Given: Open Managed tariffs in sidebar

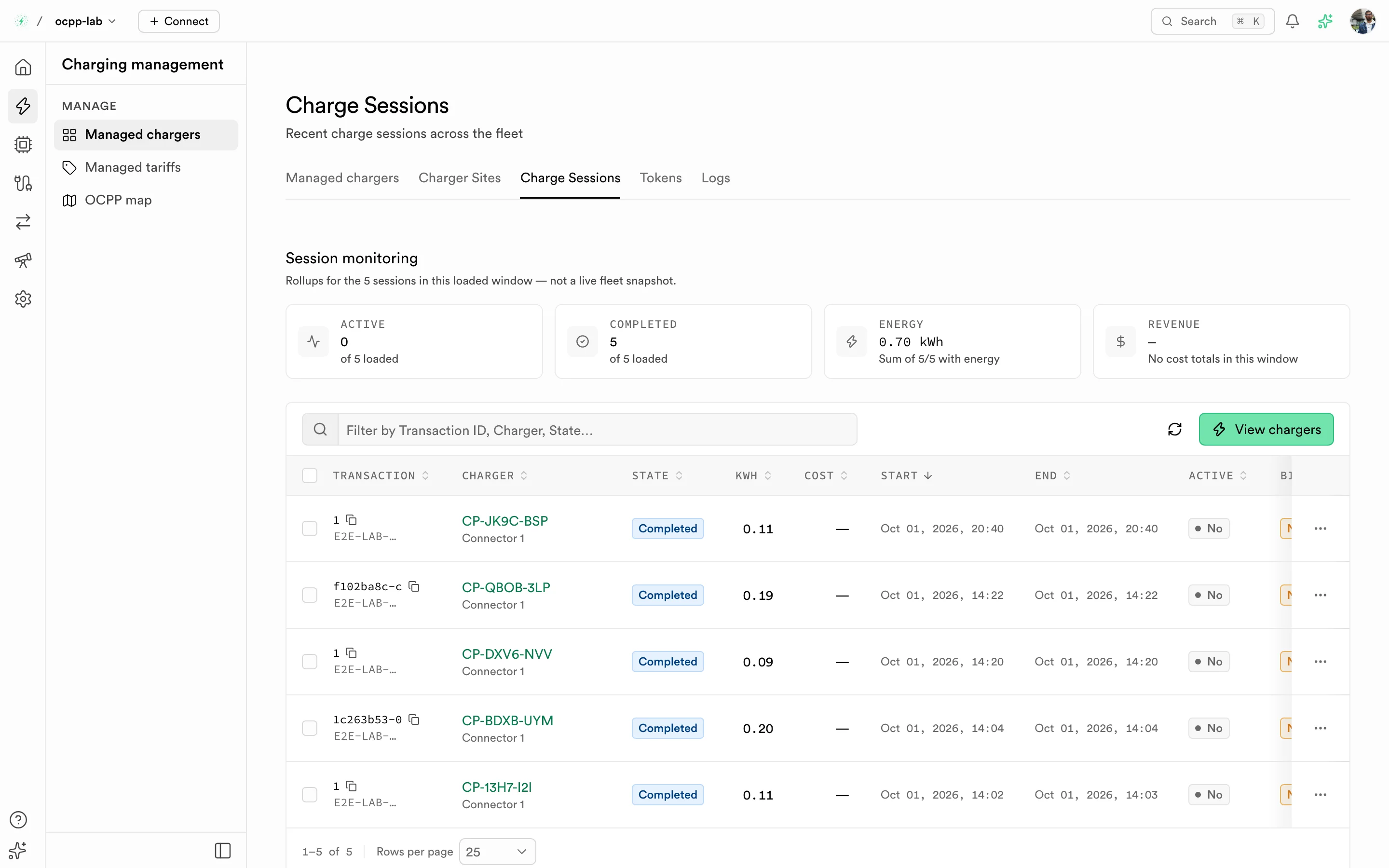Looking at the screenshot, I should [146, 167].
